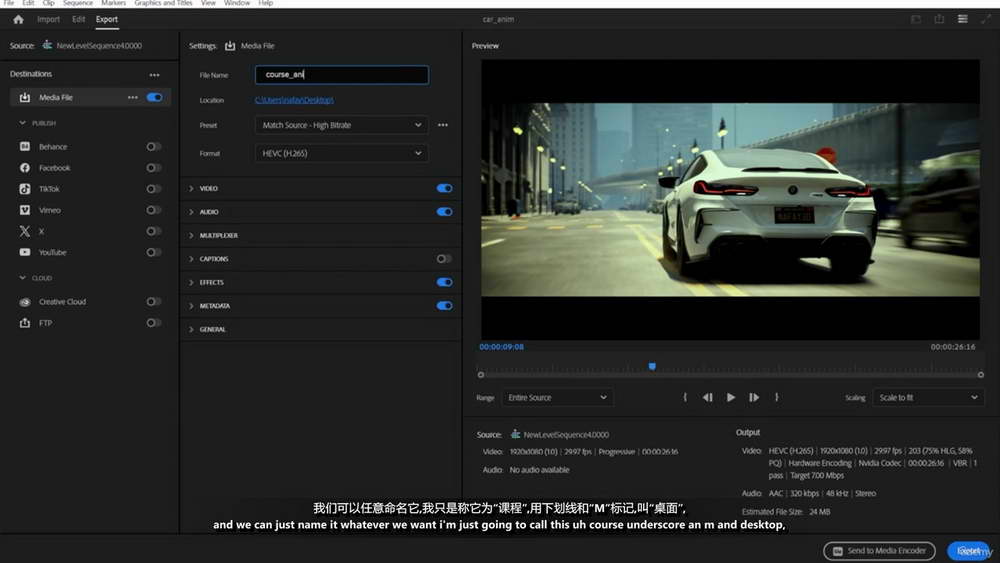
Task: Open the Graphics and Titles menu
Action: point(163,3)
